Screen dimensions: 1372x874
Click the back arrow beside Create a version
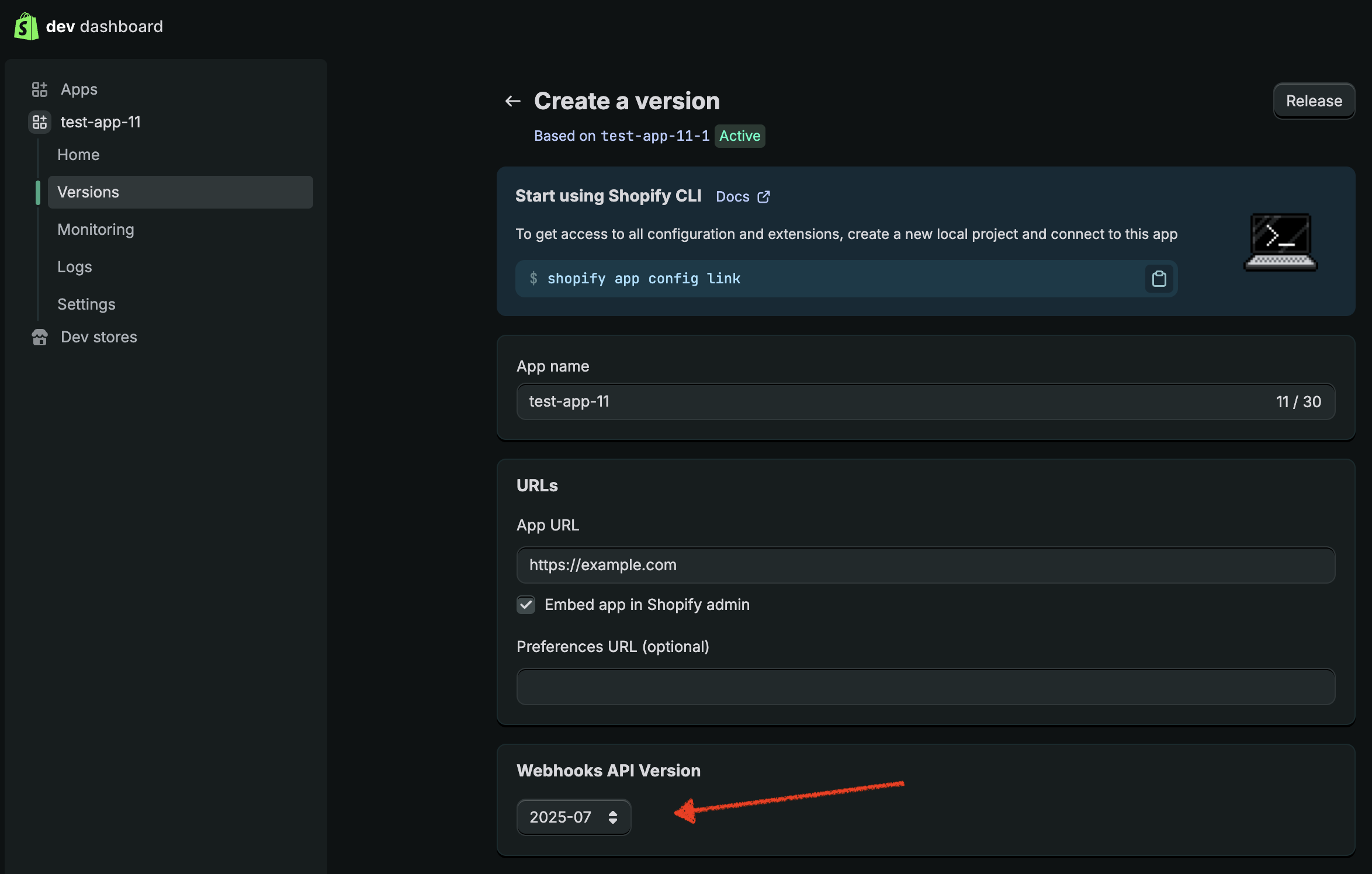[x=512, y=101]
